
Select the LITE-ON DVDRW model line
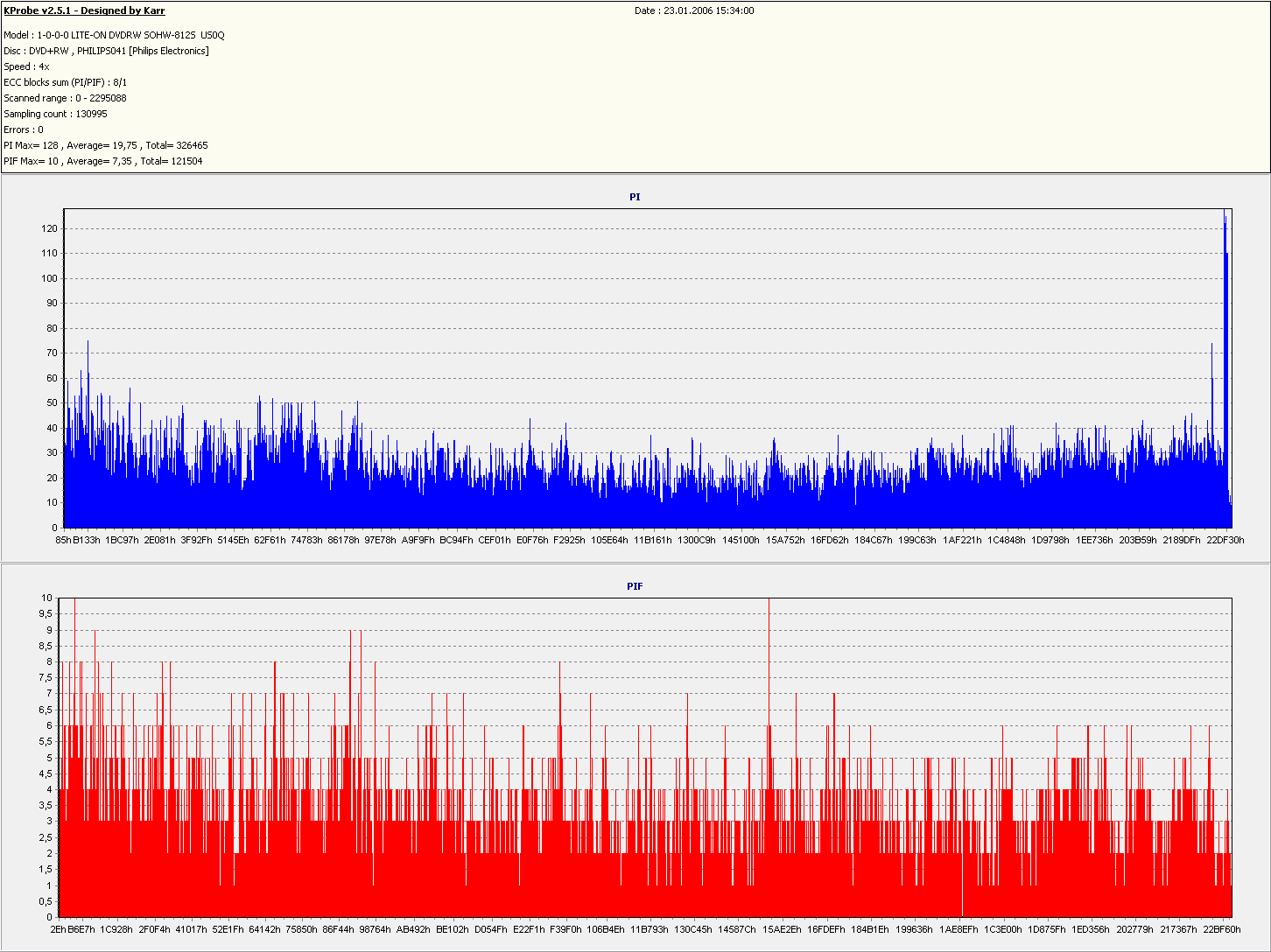tap(114, 35)
